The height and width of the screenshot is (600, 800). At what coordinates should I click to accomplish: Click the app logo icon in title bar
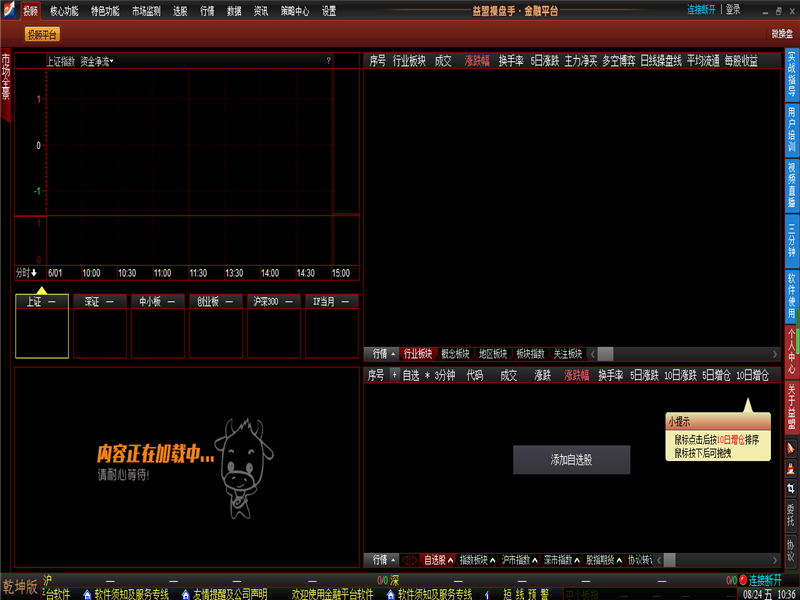(9, 10)
